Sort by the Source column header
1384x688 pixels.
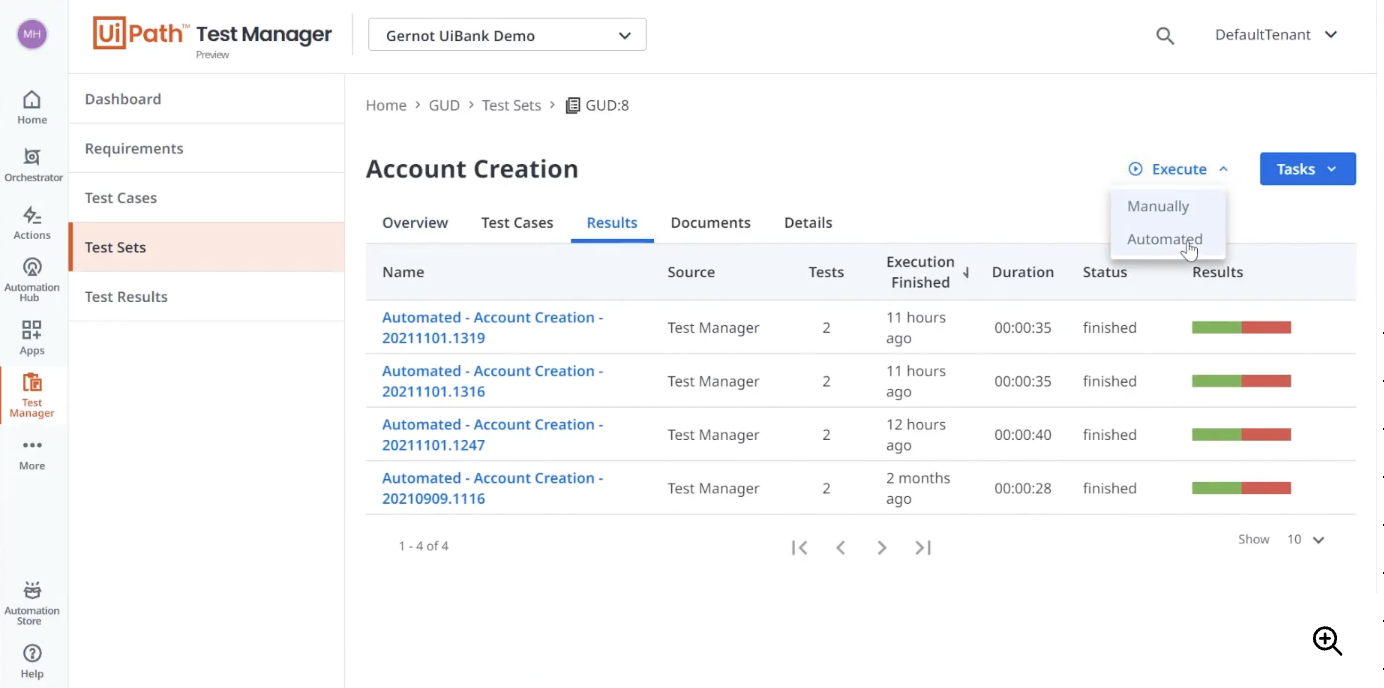click(691, 272)
